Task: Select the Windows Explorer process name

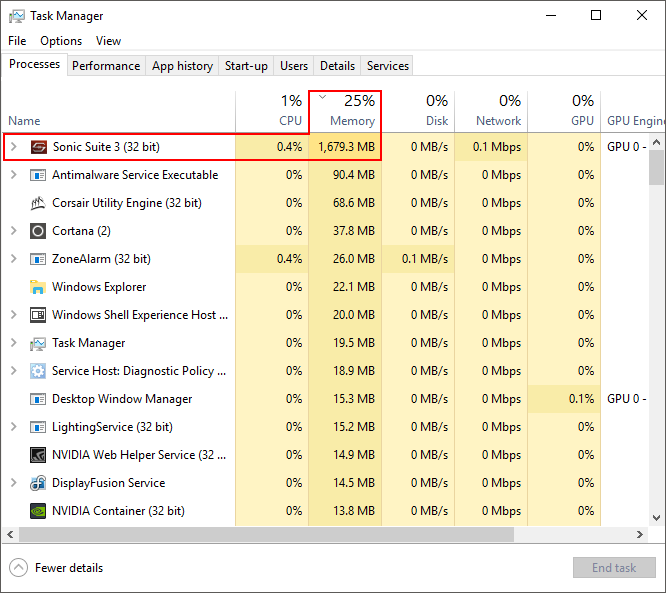Action: tap(99, 287)
